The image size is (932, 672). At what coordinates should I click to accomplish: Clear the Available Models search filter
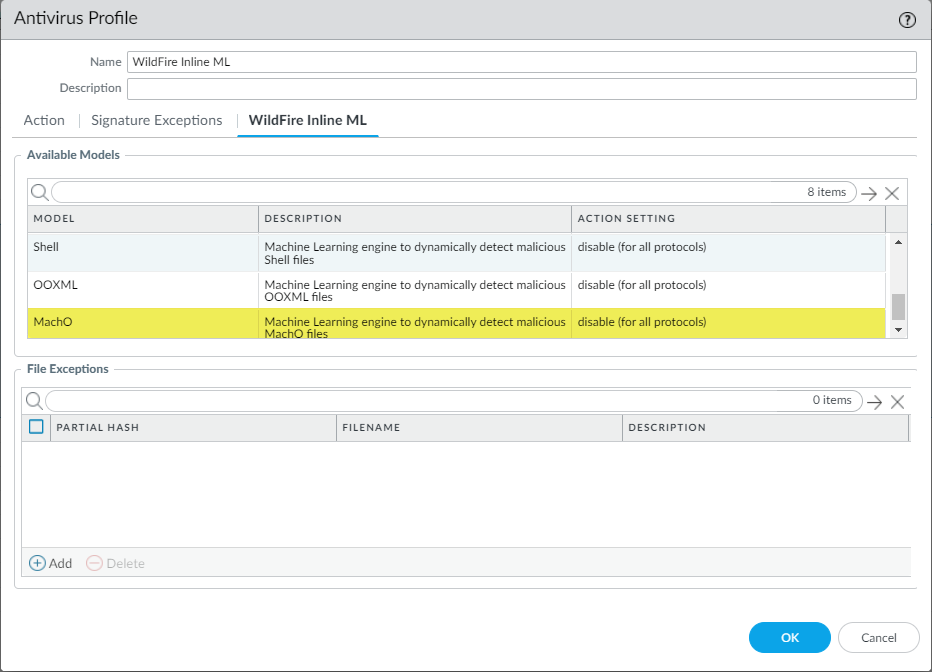pos(892,193)
